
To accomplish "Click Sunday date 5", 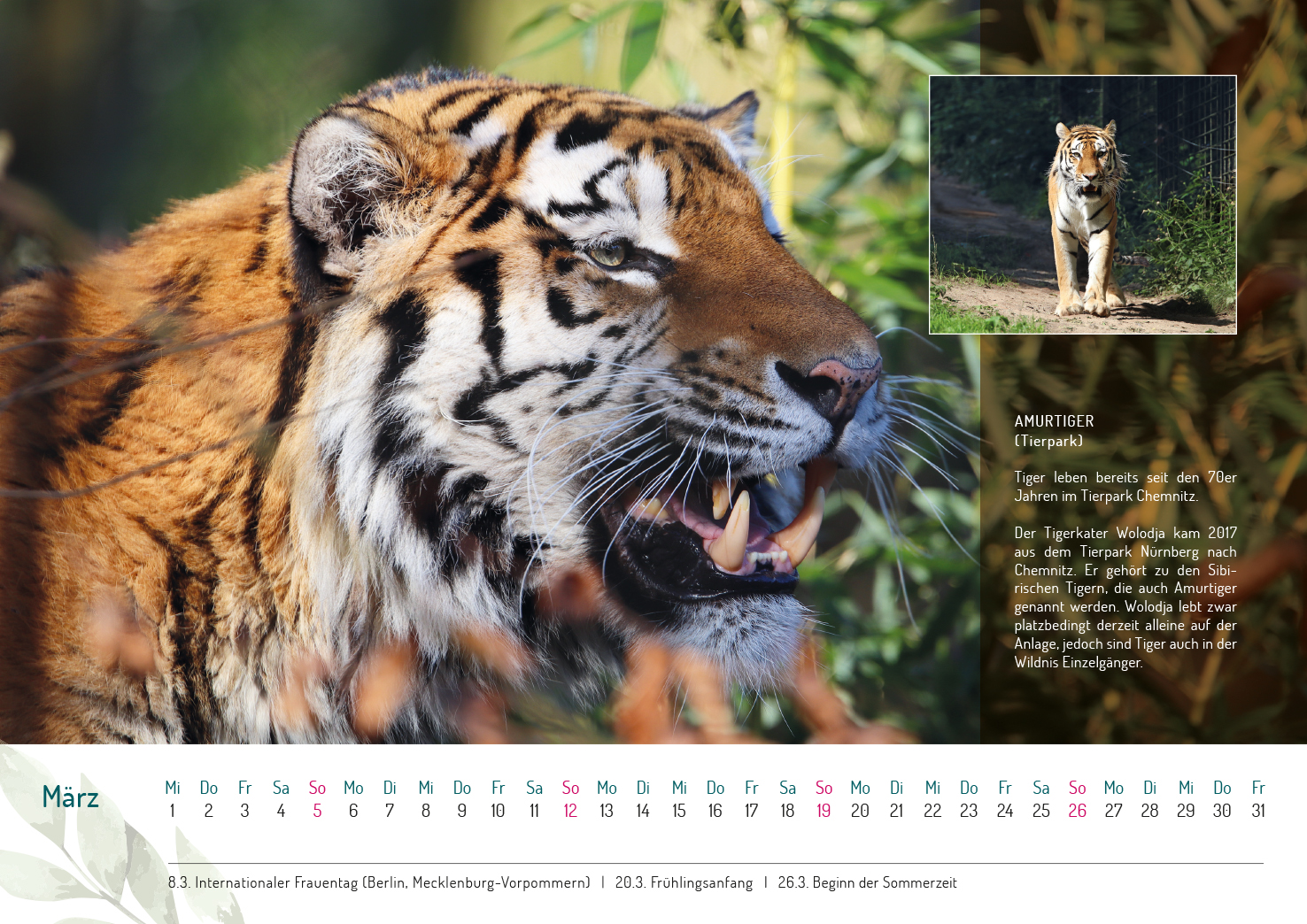I will [317, 811].
